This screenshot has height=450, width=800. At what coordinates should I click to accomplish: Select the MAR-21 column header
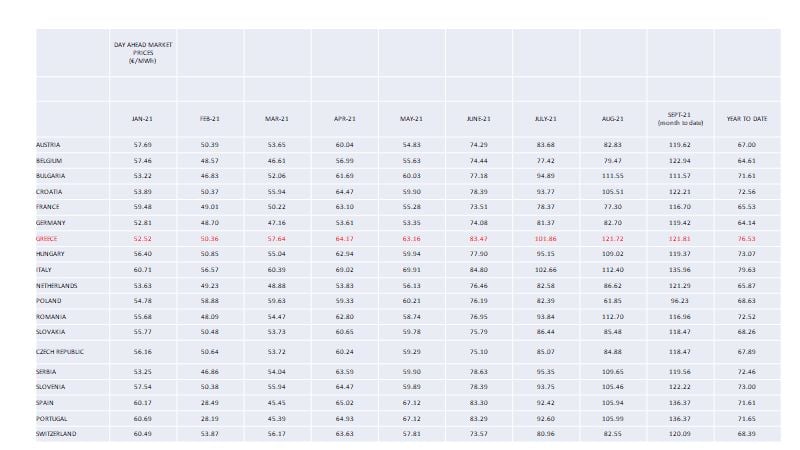coord(277,119)
